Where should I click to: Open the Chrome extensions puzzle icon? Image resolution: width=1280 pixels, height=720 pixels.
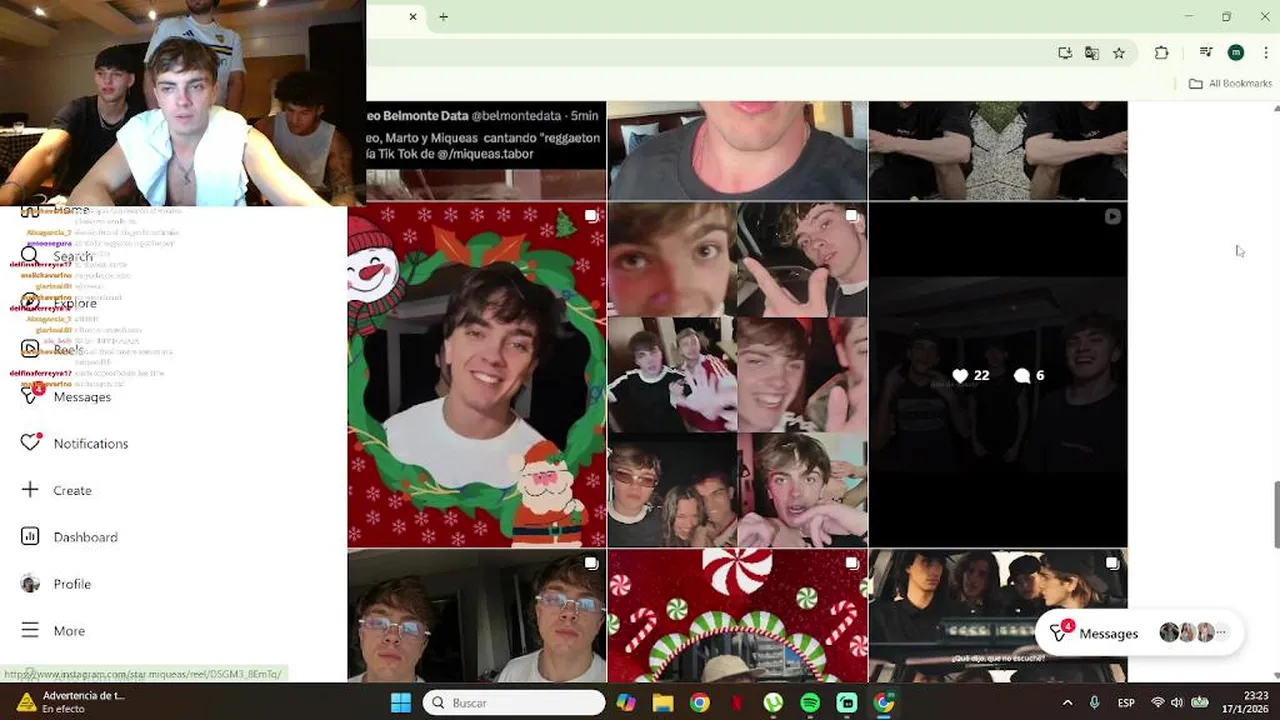pos(1161,53)
